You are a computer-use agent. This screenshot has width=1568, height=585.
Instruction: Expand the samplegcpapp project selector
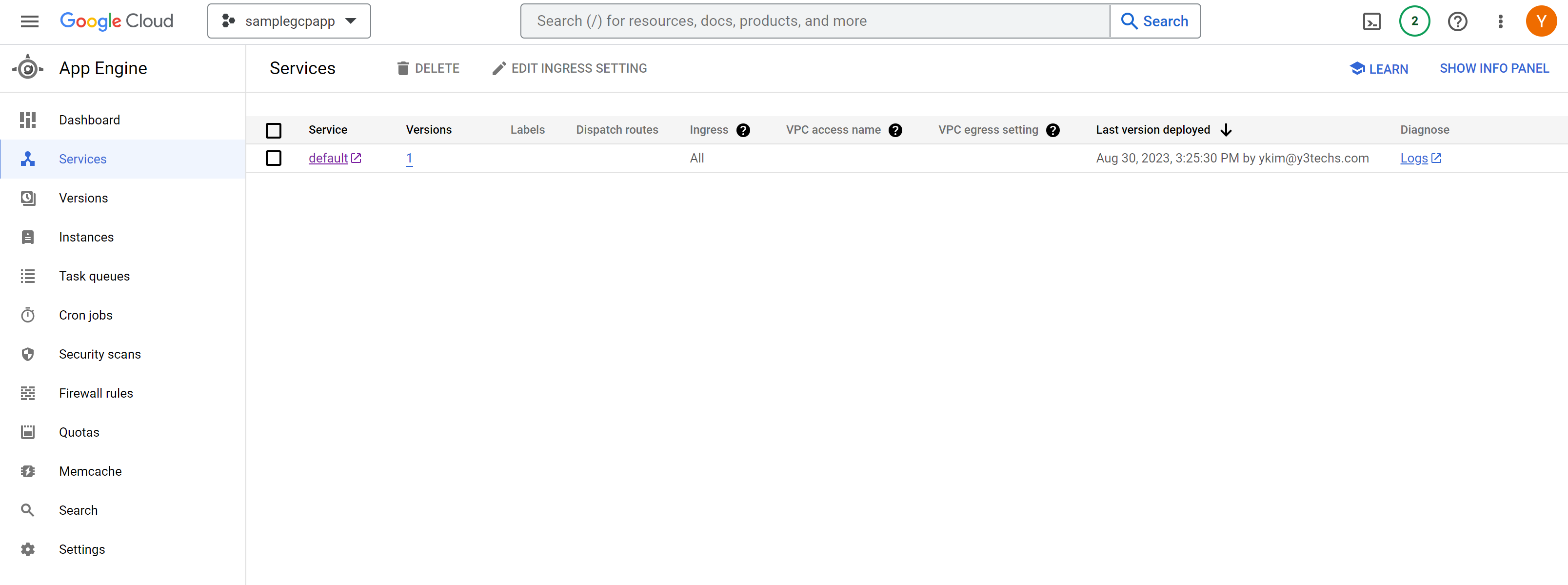click(x=289, y=21)
